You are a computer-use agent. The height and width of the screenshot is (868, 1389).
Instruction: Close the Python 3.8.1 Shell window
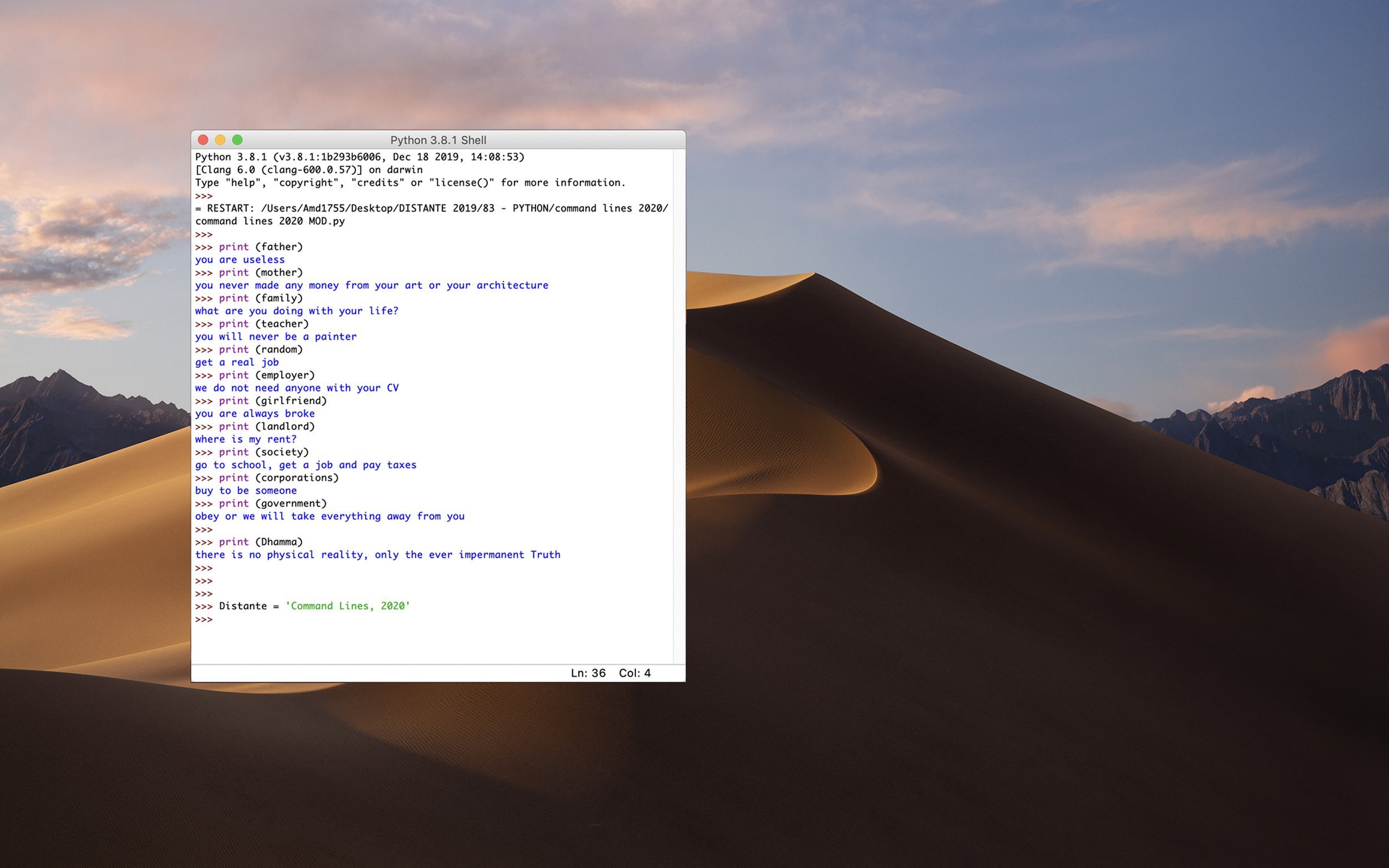203,139
